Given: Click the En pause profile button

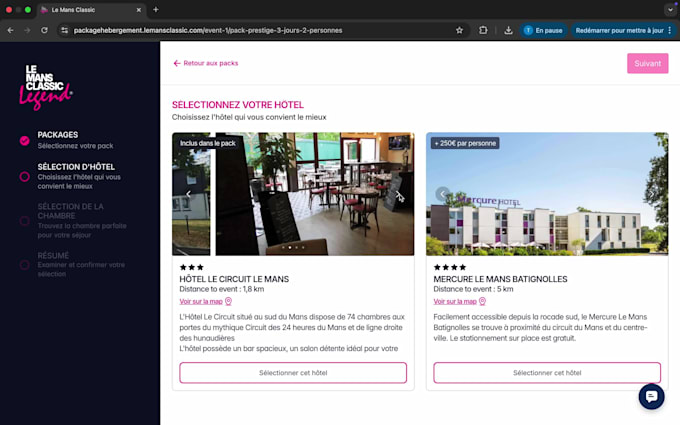Looking at the screenshot, I should pyautogui.click(x=543, y=30).
